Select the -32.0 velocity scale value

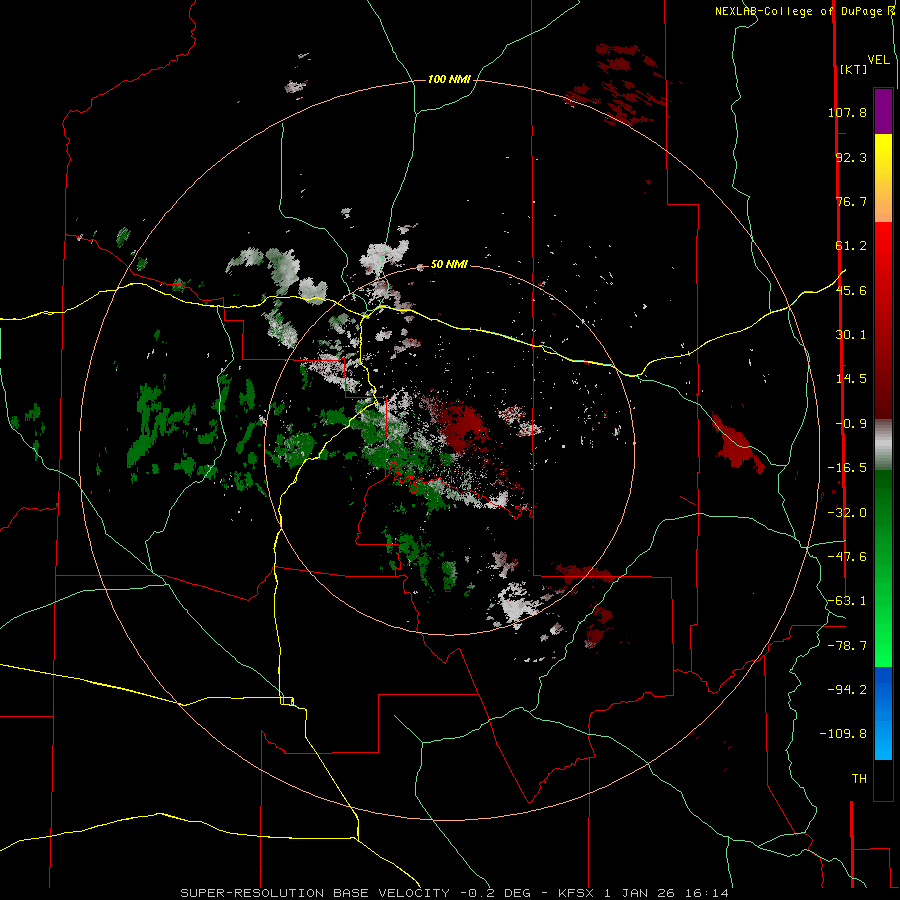pyautogui.click(x=847, y=513)
